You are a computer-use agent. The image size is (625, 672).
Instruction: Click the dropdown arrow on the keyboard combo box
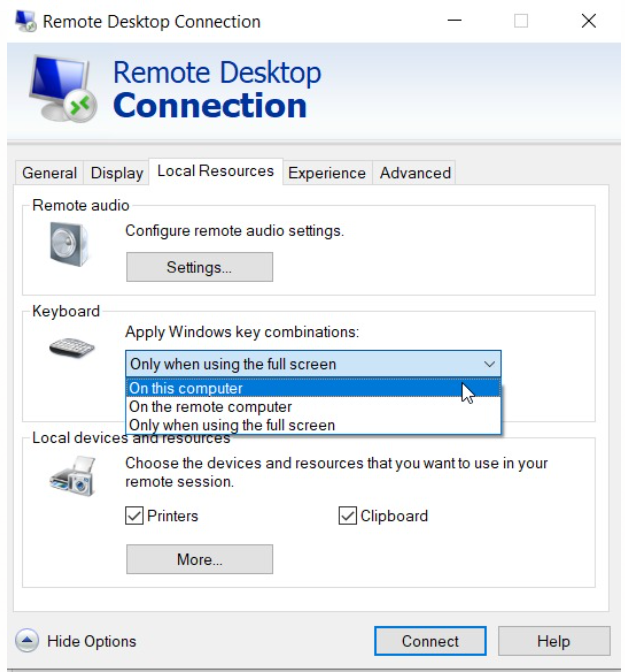489,364
